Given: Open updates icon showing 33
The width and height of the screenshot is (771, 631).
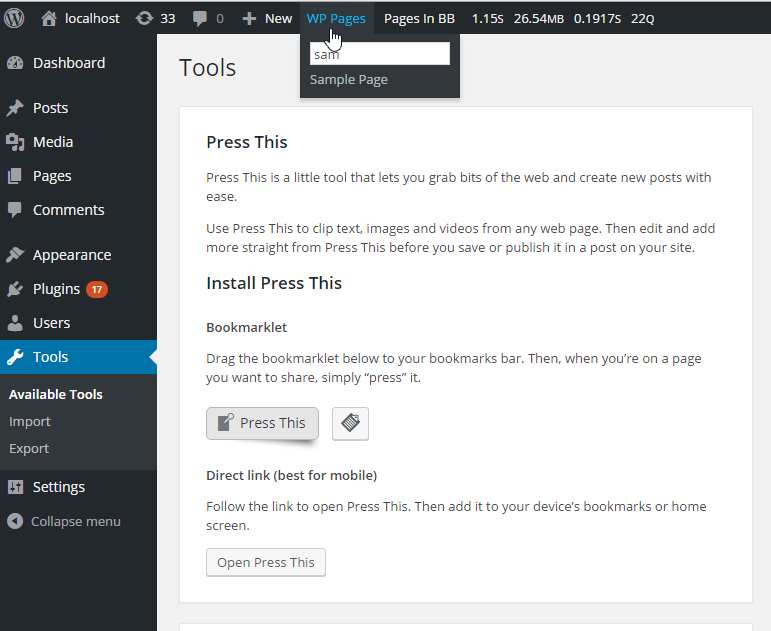Looking at the screenshot, I should (145, 19).
